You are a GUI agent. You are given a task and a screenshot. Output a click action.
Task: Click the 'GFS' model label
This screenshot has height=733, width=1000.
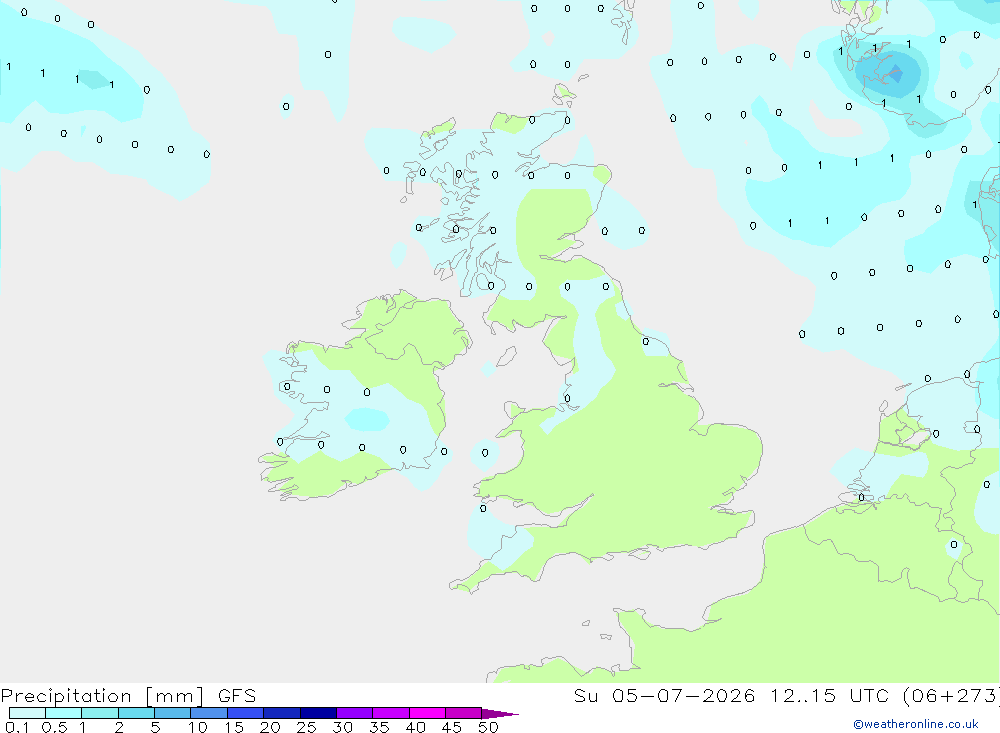237,695
